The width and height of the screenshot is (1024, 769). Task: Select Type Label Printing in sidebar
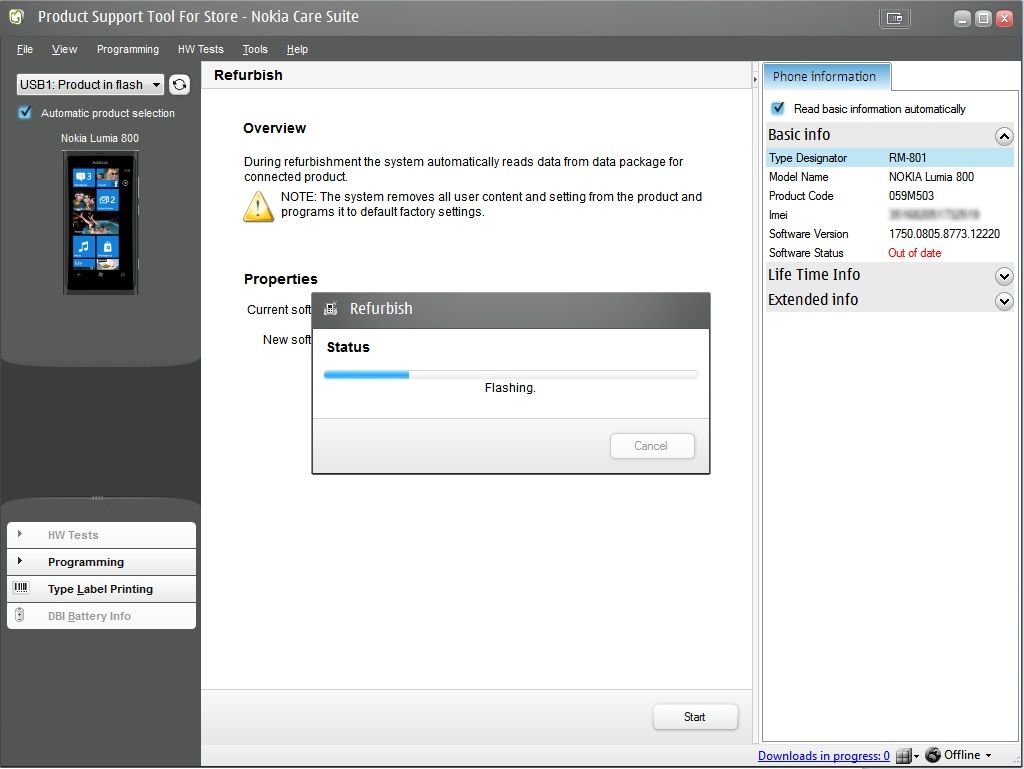click(x=101, y=589)
